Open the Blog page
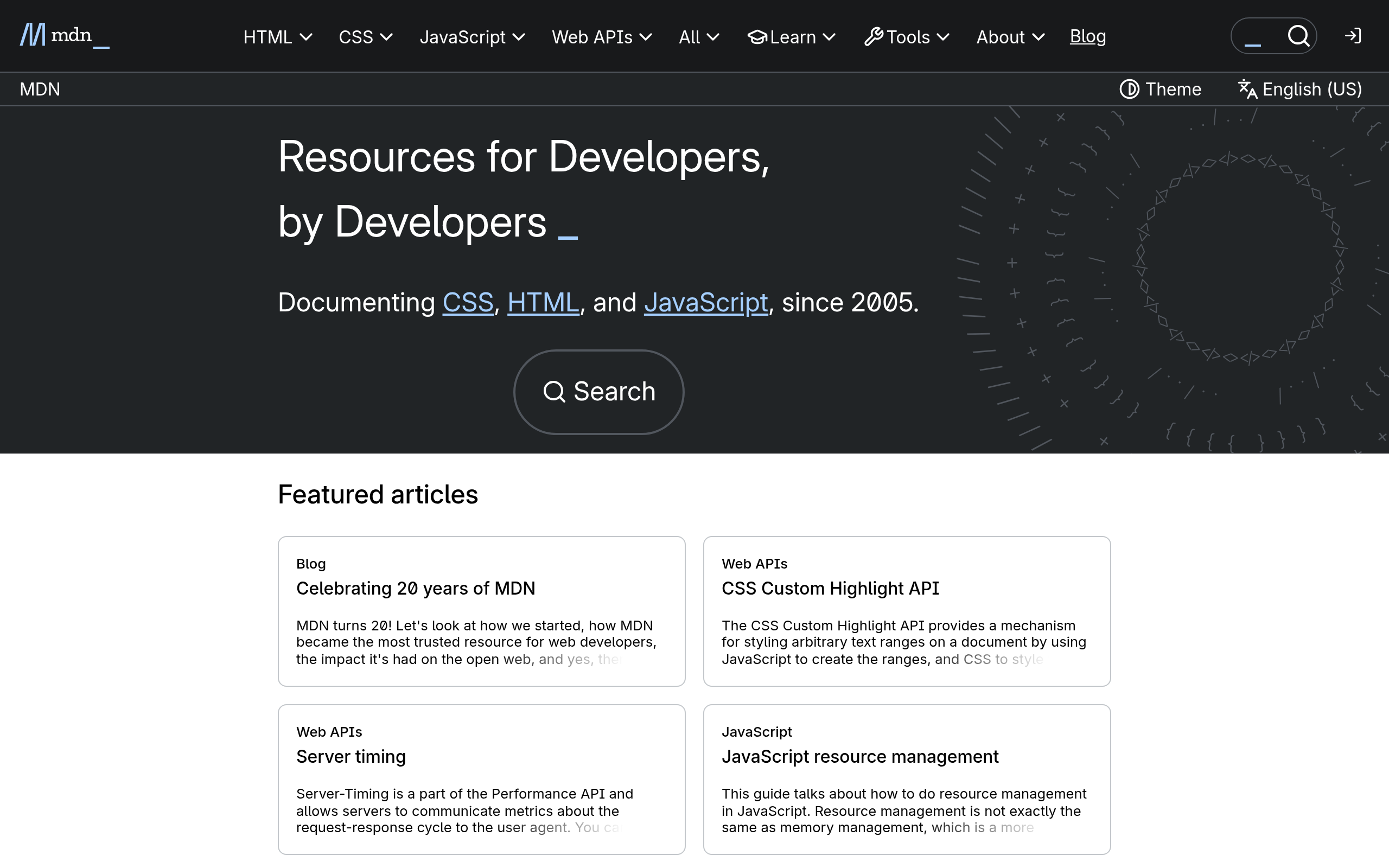Viewport: 1389px width, 868px height. 1088,36
